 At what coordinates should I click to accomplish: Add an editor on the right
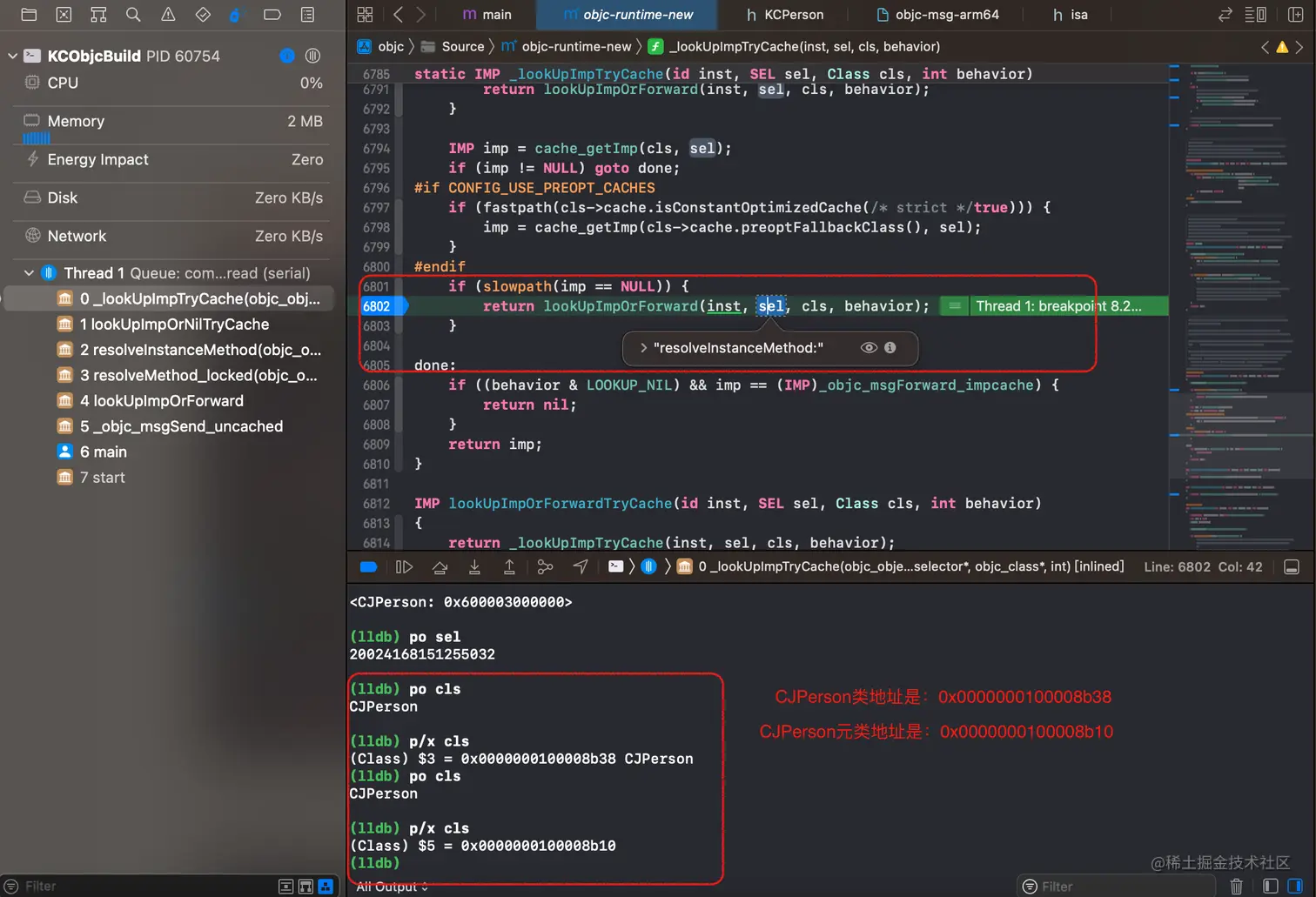pyautogui.click(x=1295, y=14)
